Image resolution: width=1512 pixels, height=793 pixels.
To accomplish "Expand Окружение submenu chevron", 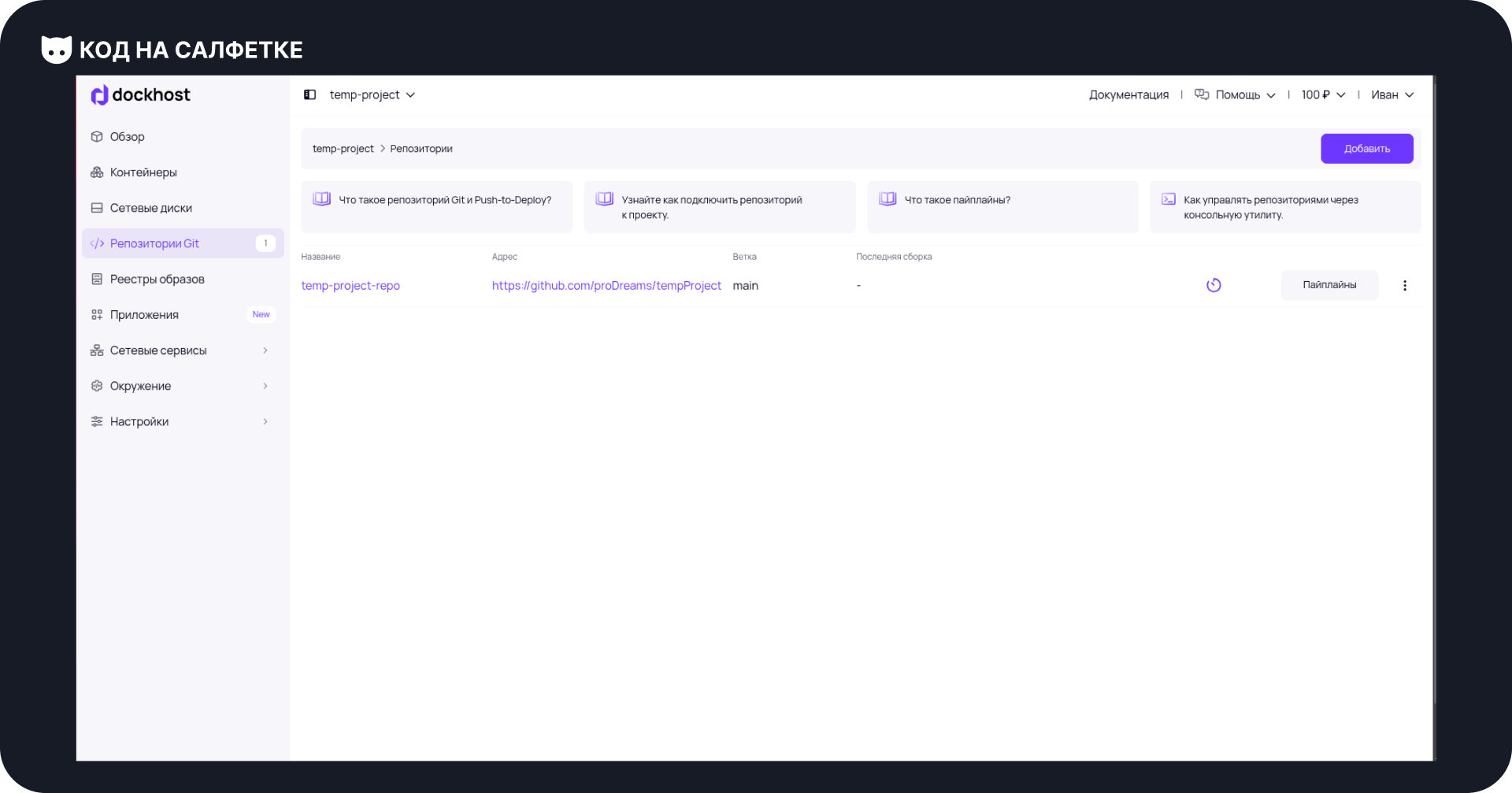I will click(265, 386).
